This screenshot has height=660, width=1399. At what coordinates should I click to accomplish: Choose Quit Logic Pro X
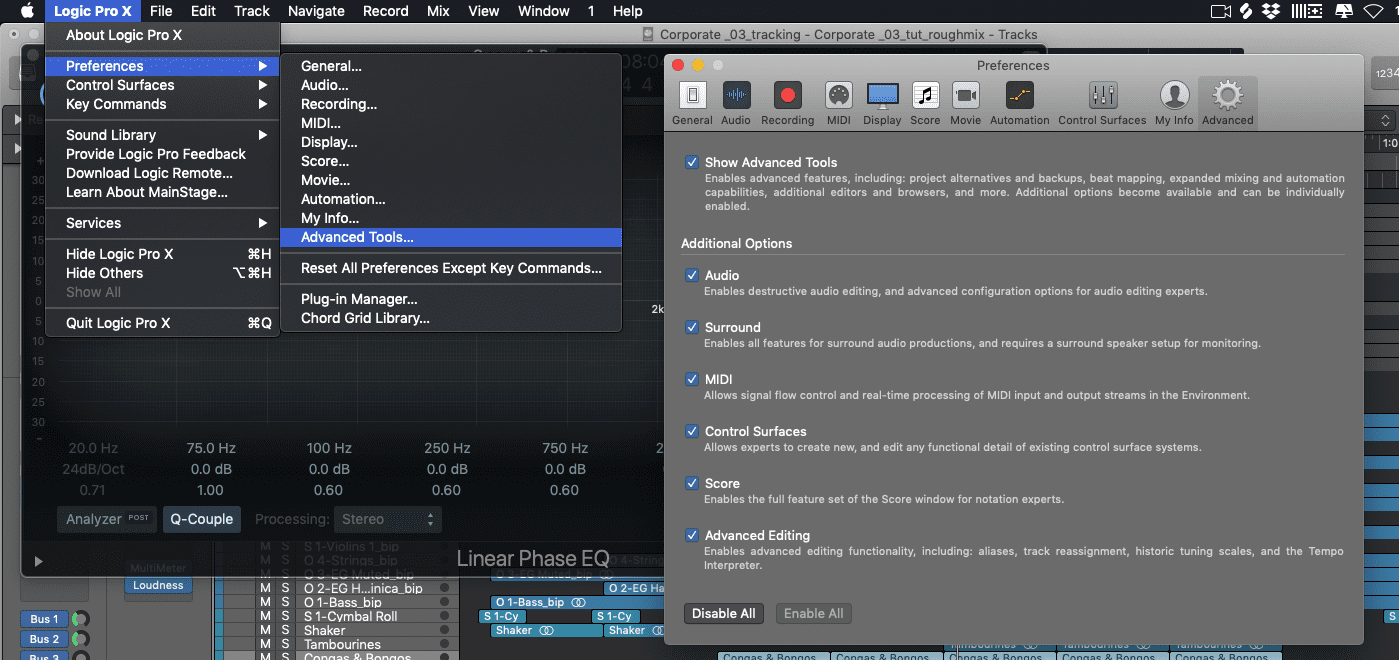(163, 323)
